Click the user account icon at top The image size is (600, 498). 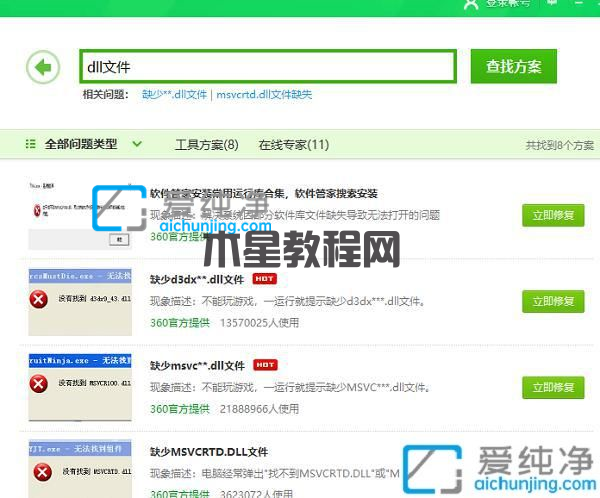pyautogui.click(x=471, y=5)
